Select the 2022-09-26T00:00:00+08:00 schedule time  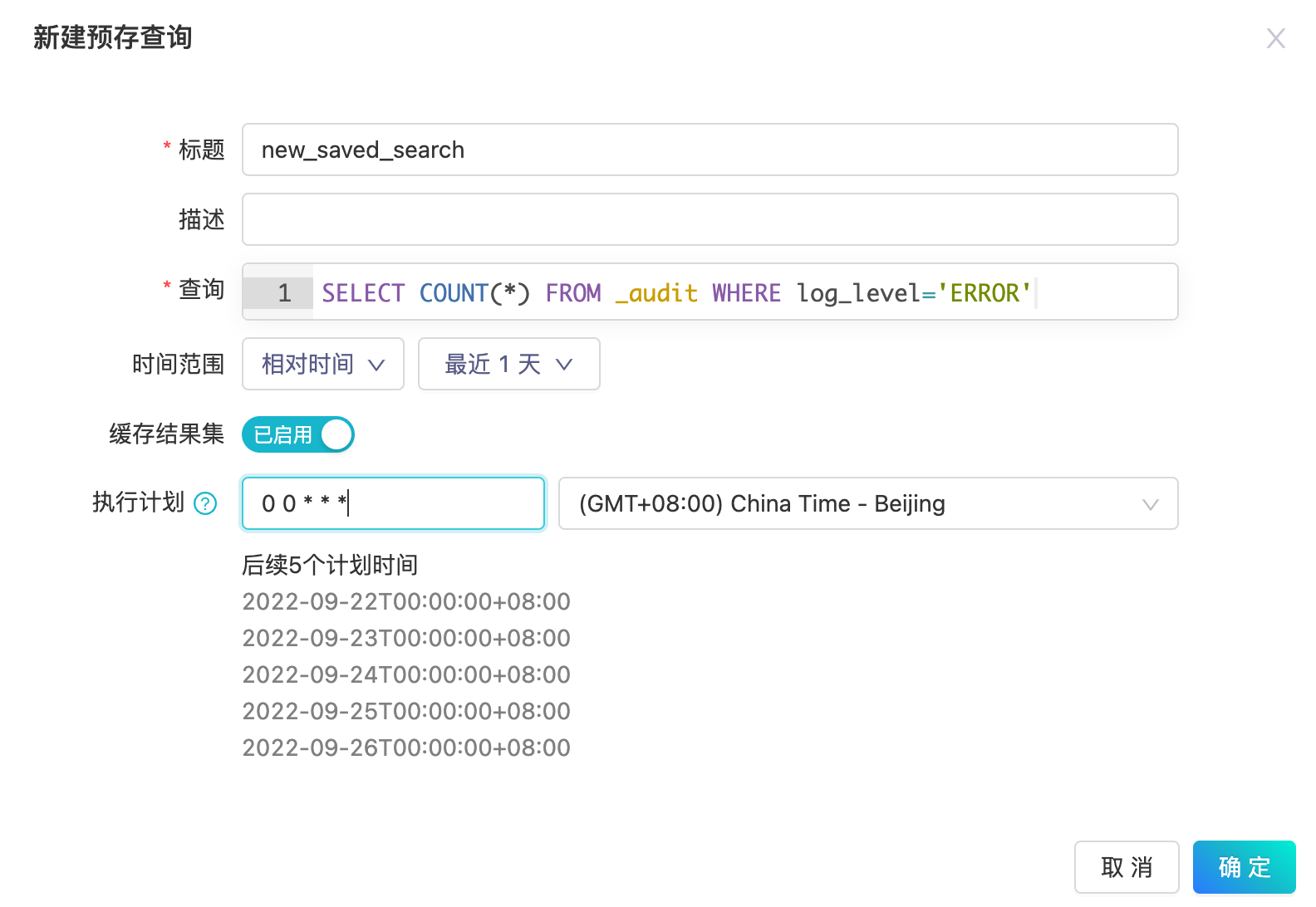406,748
